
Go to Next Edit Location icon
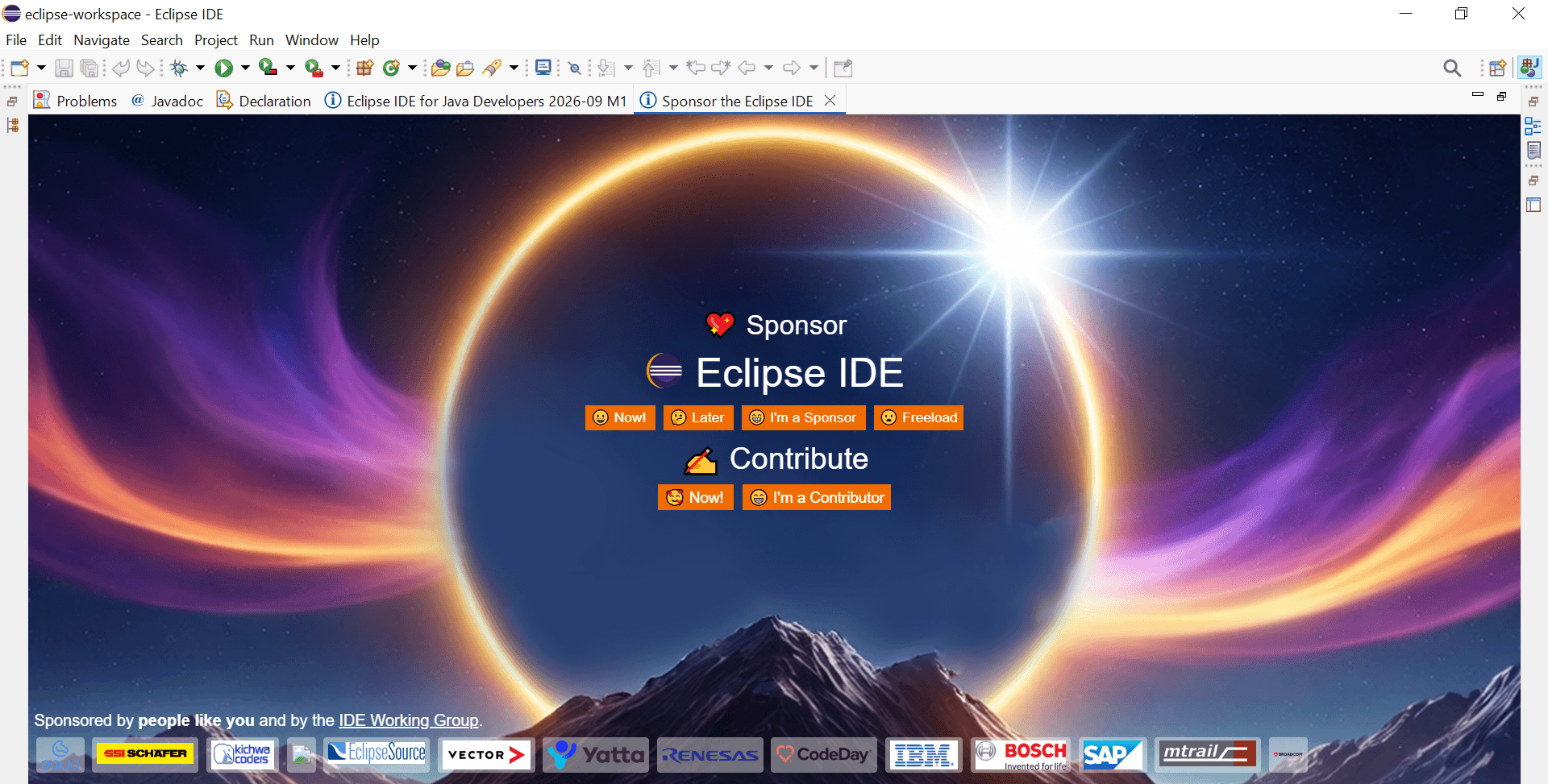coord(721,68)
